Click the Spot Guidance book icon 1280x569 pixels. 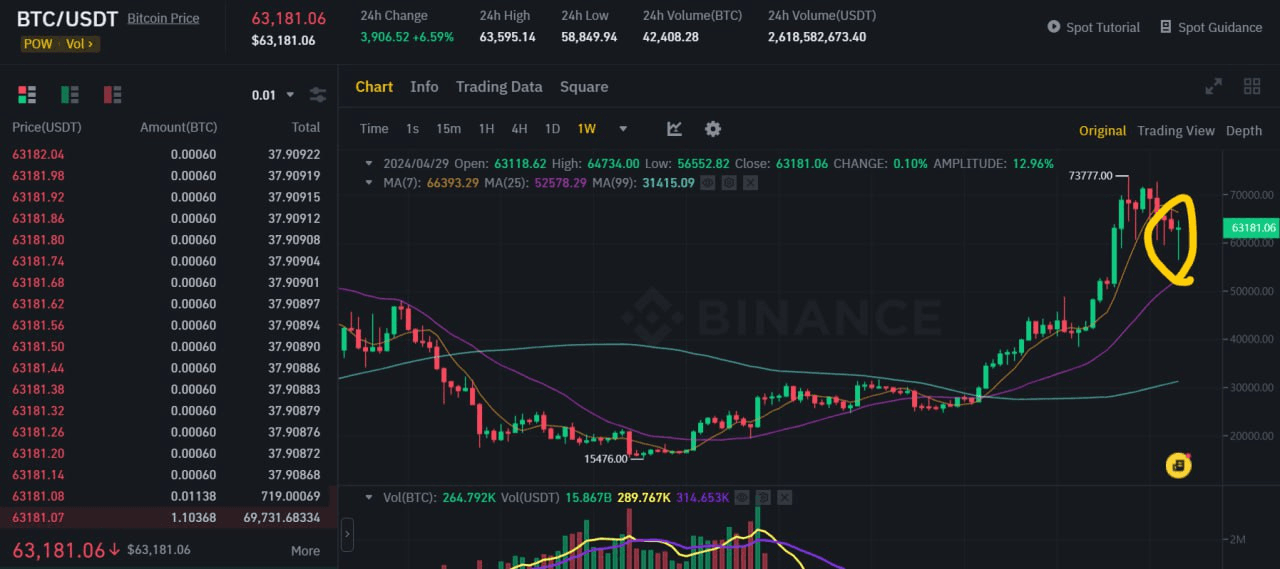click(x=1166, y=27)
